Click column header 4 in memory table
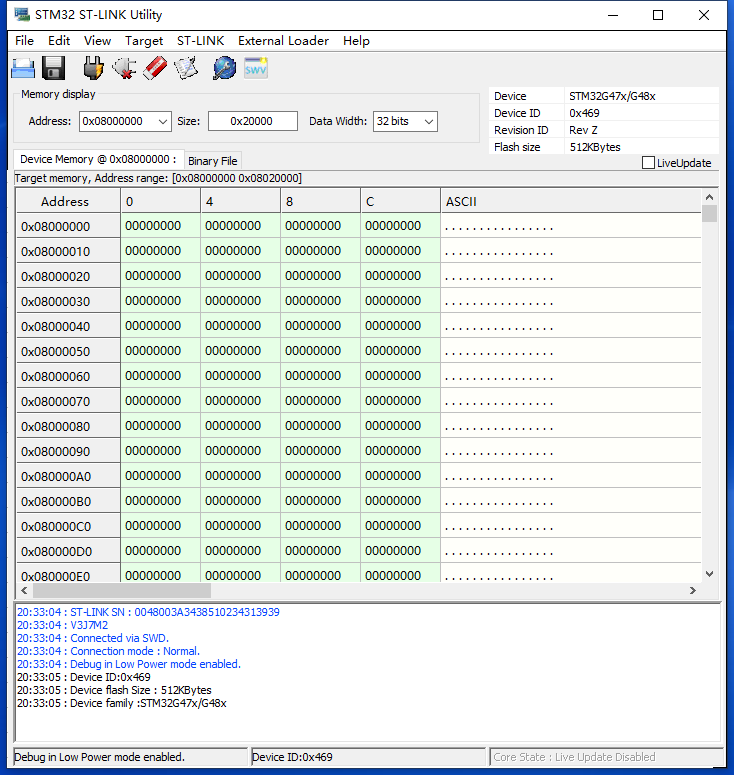 point(240,202)
